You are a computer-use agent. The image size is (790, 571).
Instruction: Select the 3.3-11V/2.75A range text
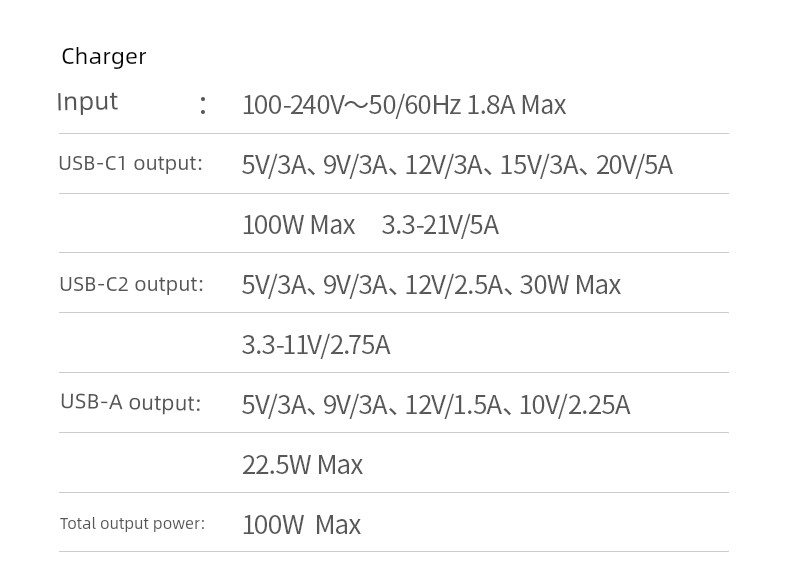tap(316, 345)
